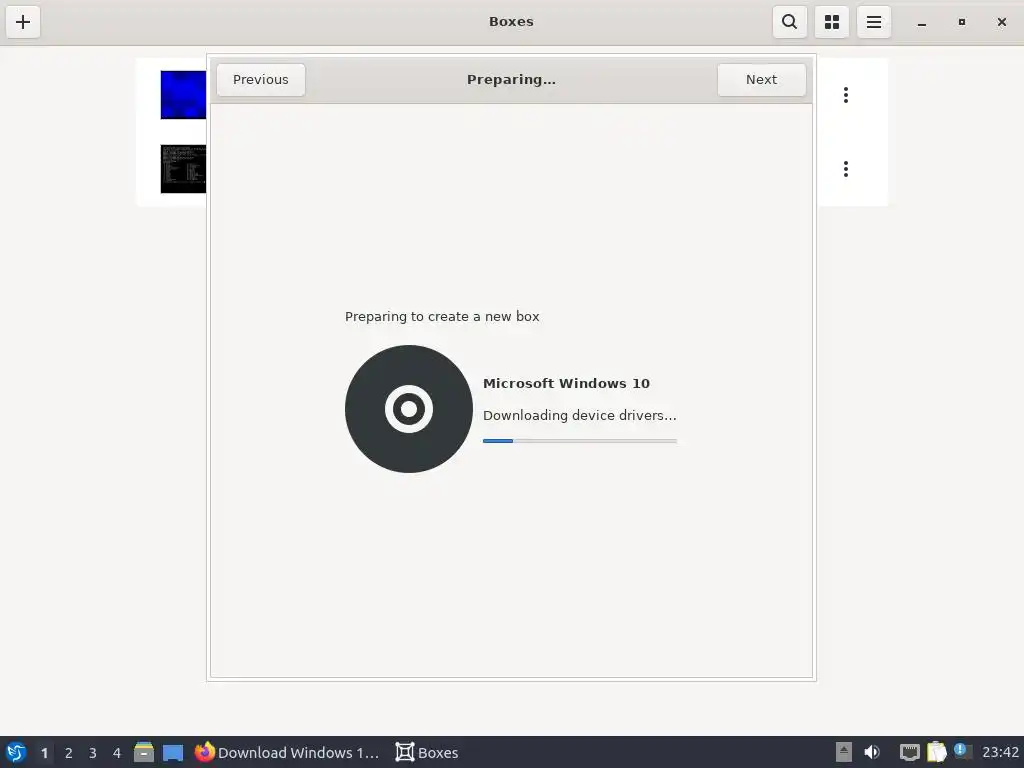Switch to workspace 2
The image size is (1024, 768).
click(69, 753)
